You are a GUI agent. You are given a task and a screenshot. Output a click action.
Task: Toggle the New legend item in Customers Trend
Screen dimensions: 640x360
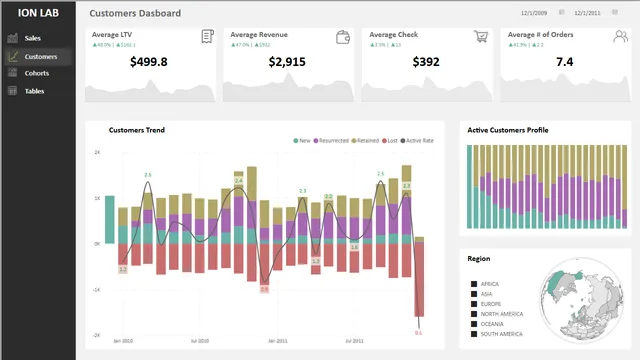pos(302,140)
